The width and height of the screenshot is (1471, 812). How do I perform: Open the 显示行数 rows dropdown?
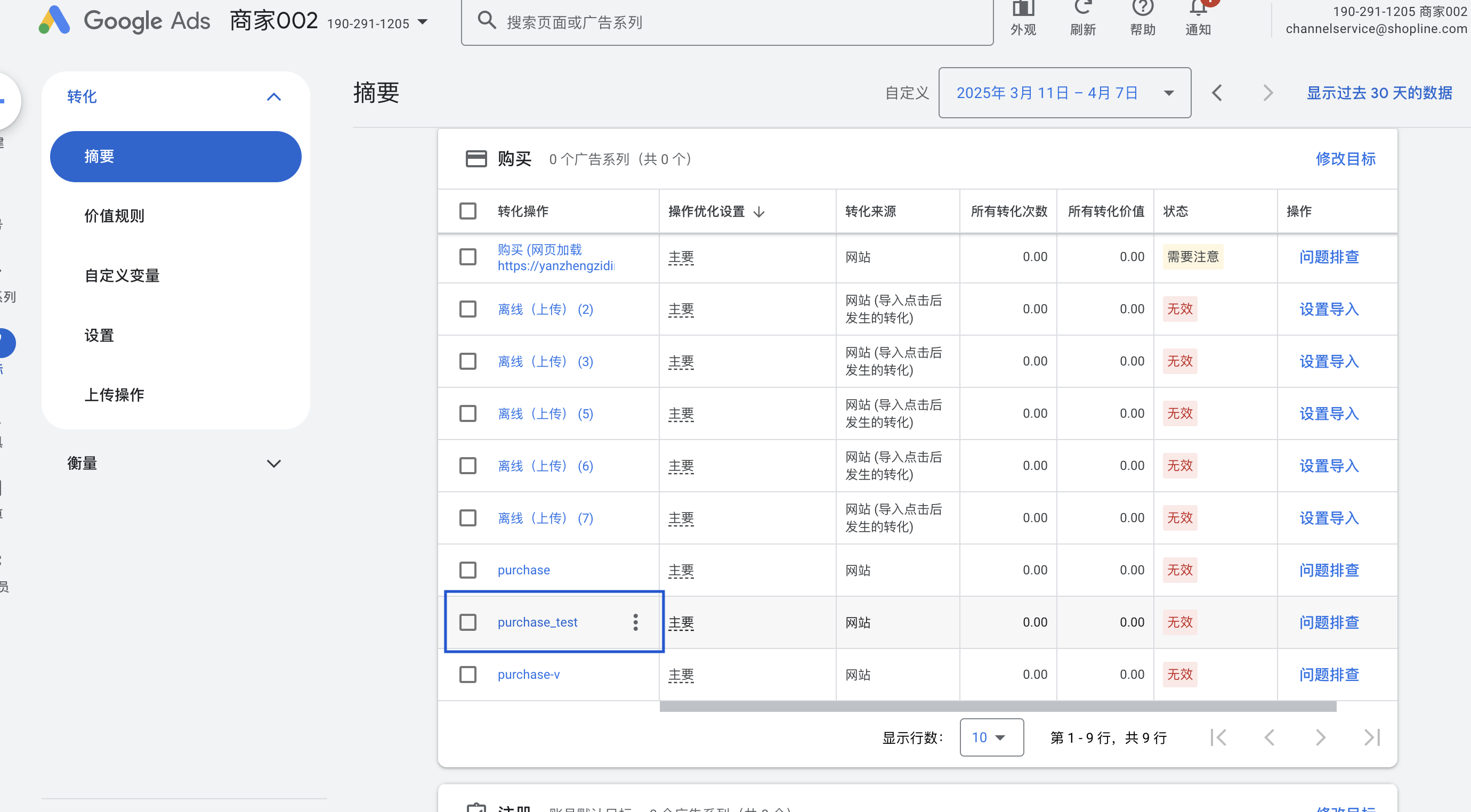point(991,737)
